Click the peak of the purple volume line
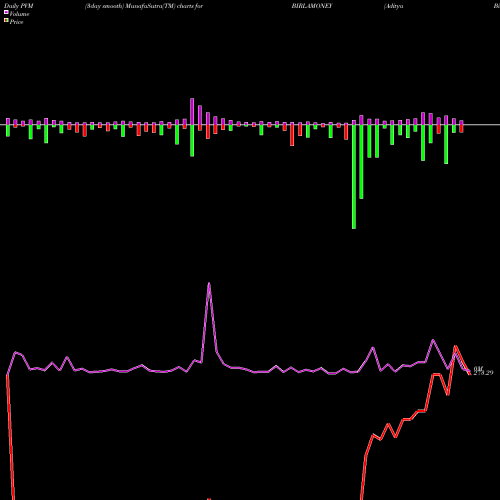This screenshot has height=500, width=500. (209, 283)
